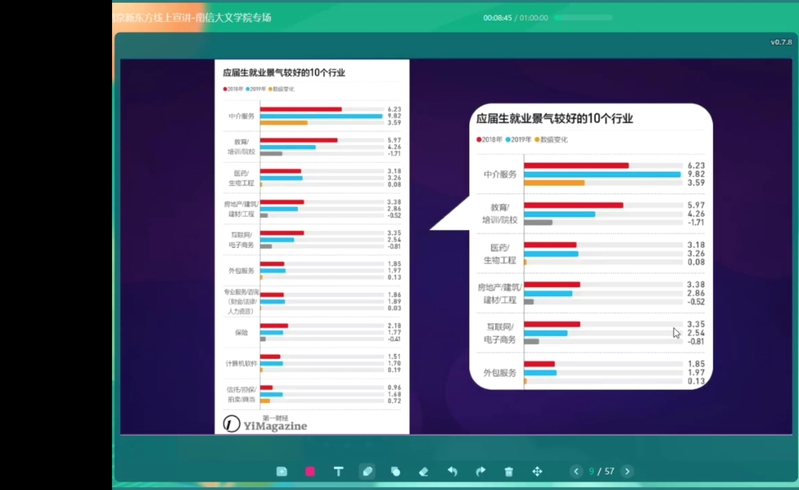Select the Text tool
Screen dimensions: 799x490
[x=338, y=471]
